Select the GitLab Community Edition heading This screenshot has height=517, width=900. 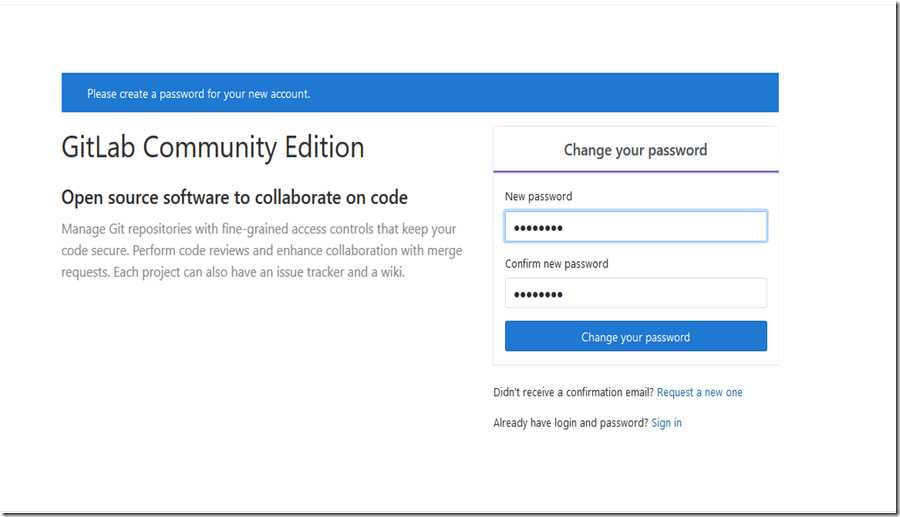(x=213, y=147)
